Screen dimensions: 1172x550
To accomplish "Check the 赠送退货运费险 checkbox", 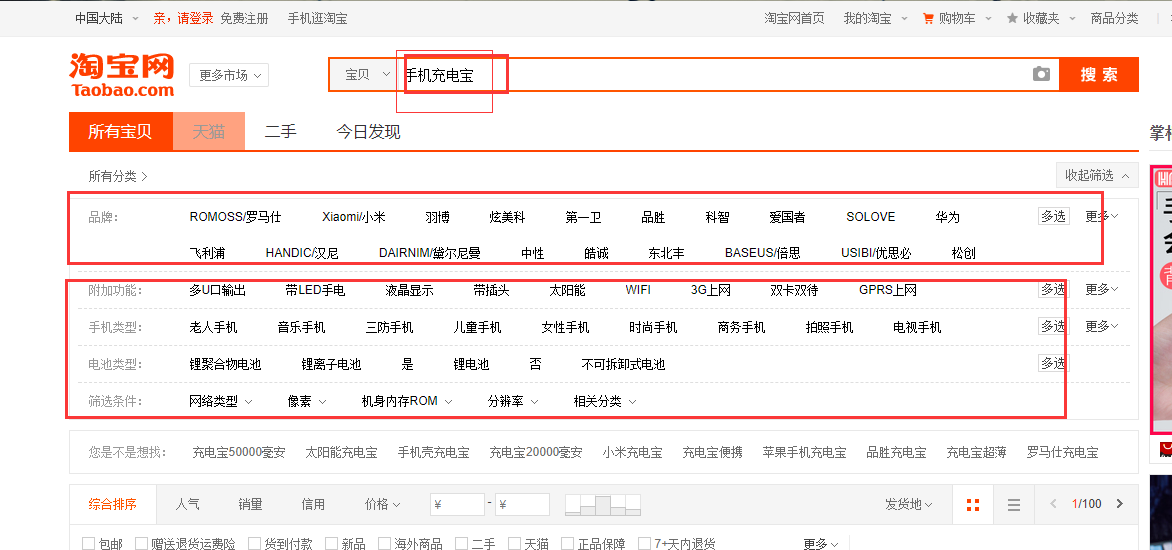I will pyautogui.click(x=140, y=543).
